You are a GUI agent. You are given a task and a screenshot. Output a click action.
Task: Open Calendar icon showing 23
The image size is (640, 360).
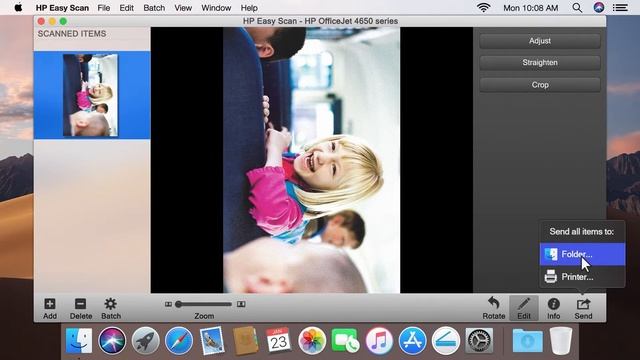point(279,340)
